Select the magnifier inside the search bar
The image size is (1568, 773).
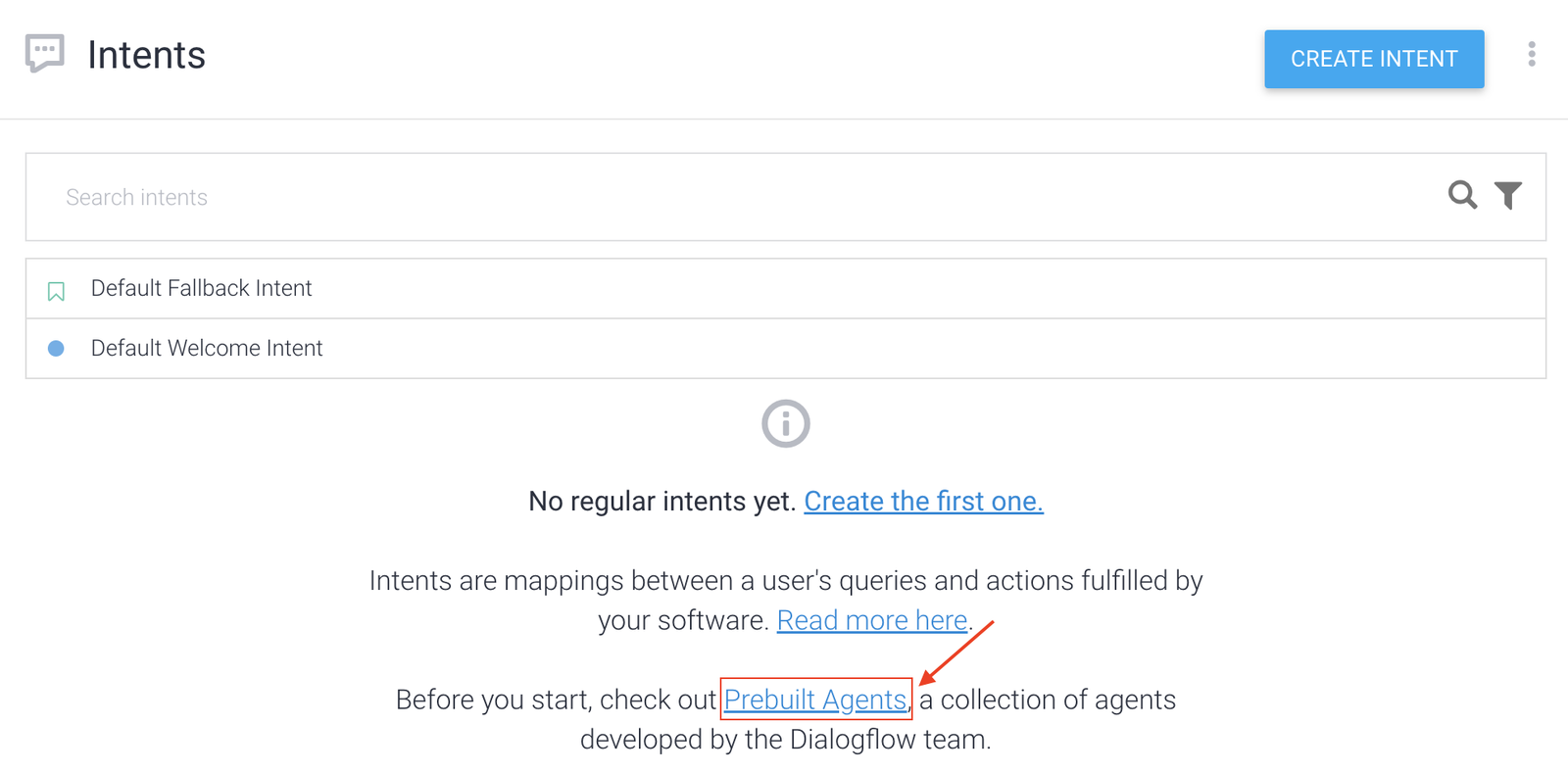pyautogui.click(x=1462, y=196)
